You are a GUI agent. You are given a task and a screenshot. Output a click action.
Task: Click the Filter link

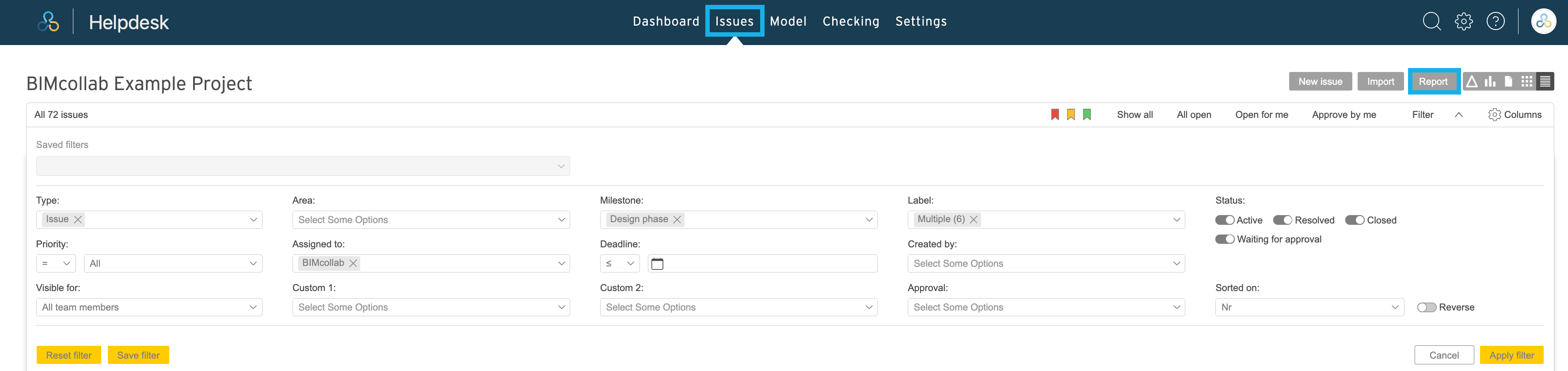[x=1423, y=114]
